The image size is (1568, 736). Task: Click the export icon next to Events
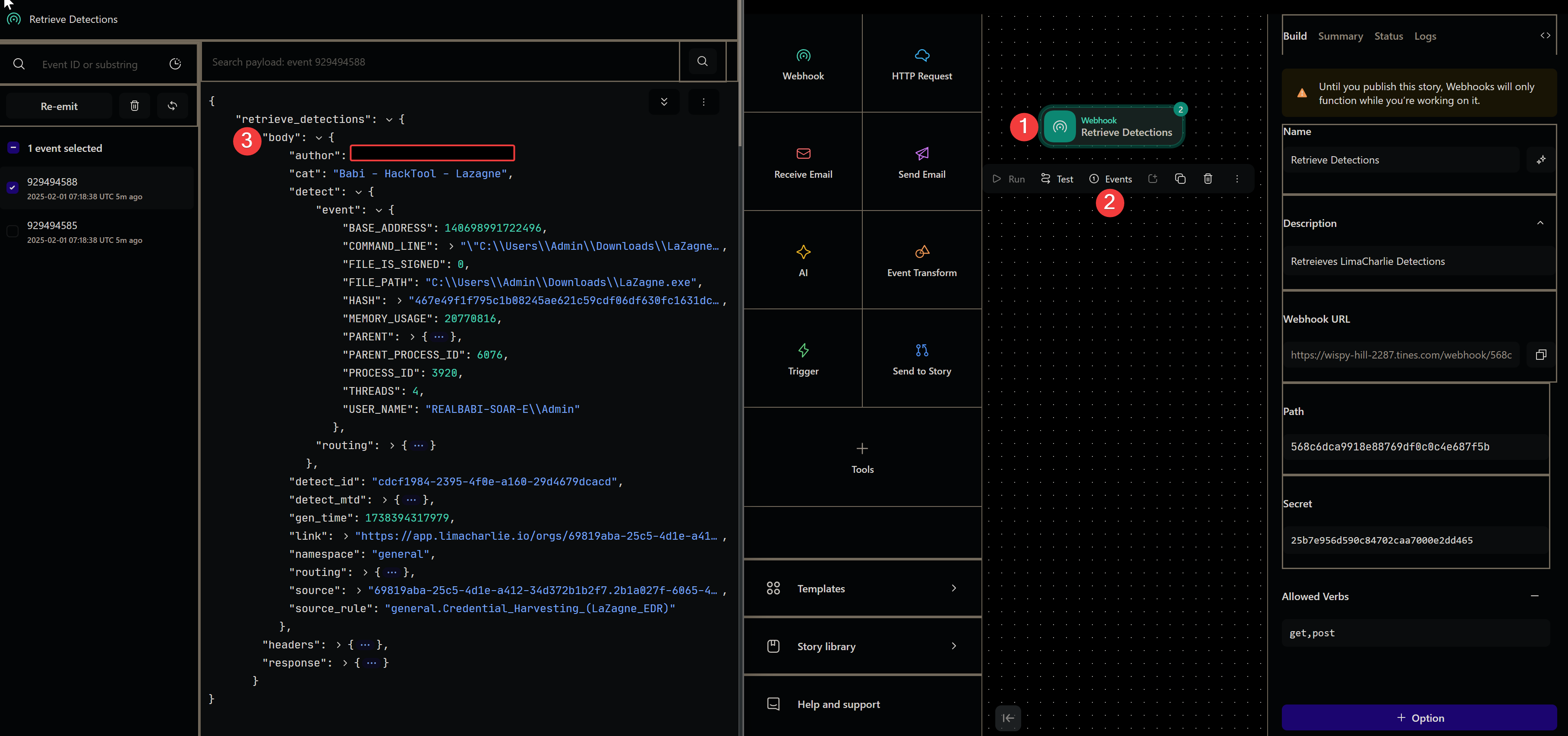[1152, 179]
